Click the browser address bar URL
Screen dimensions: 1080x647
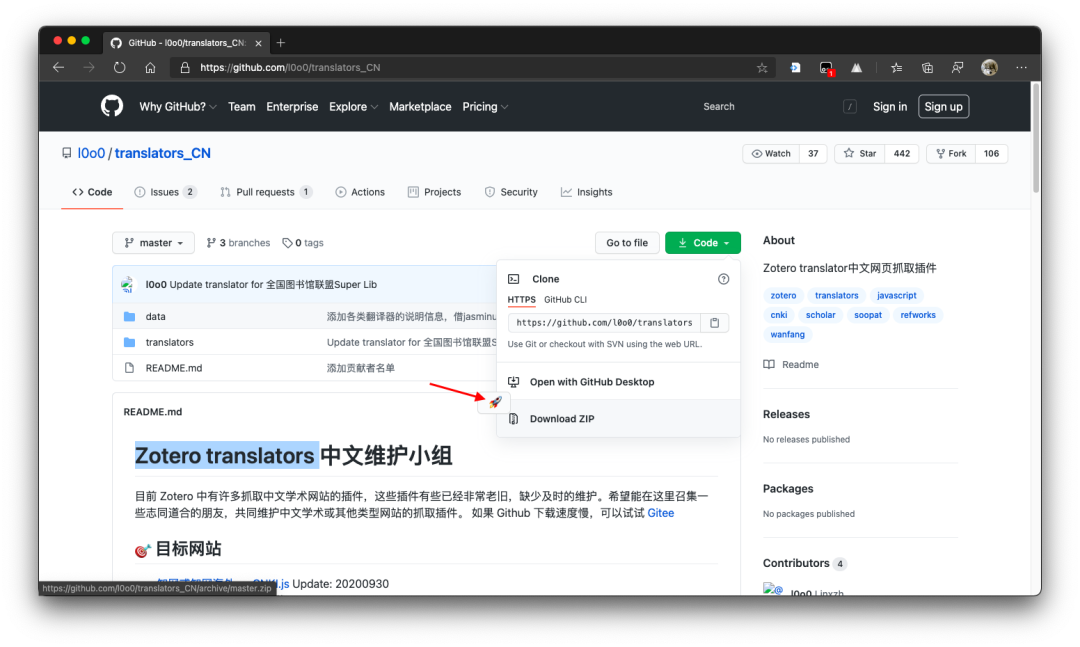point(290,68)
